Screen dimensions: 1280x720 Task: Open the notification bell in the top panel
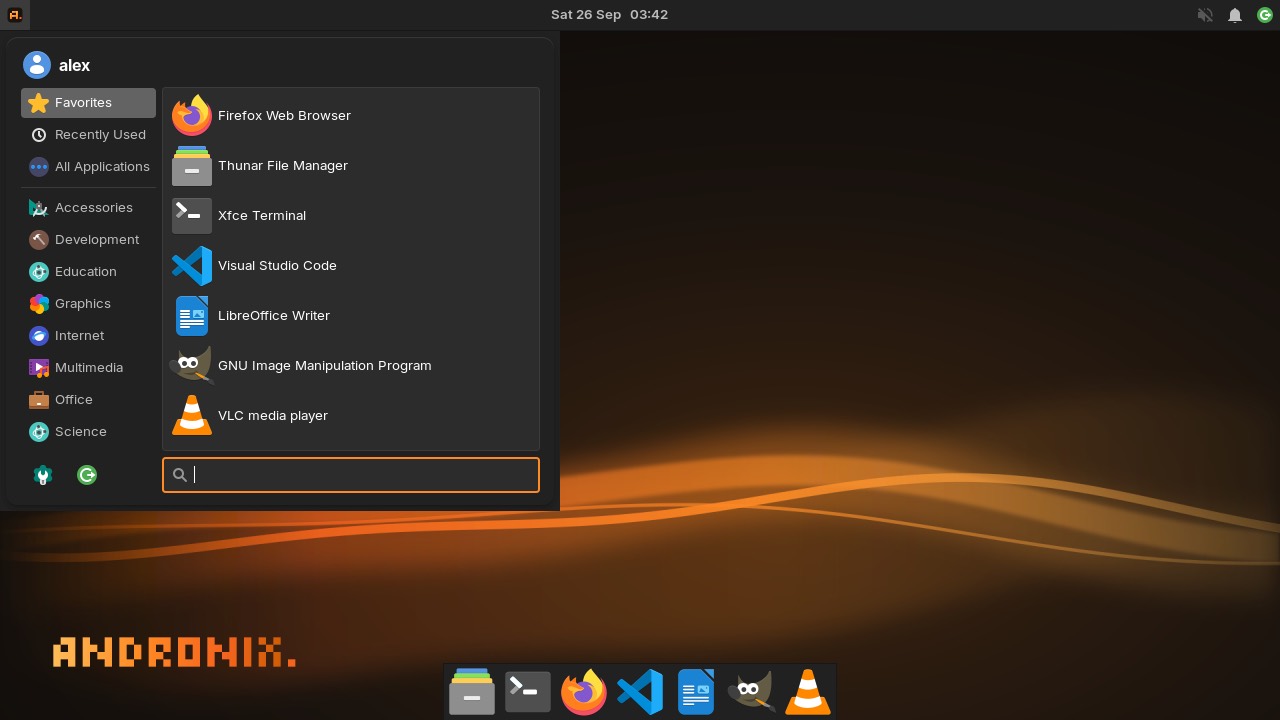[x=1235, y=15]
